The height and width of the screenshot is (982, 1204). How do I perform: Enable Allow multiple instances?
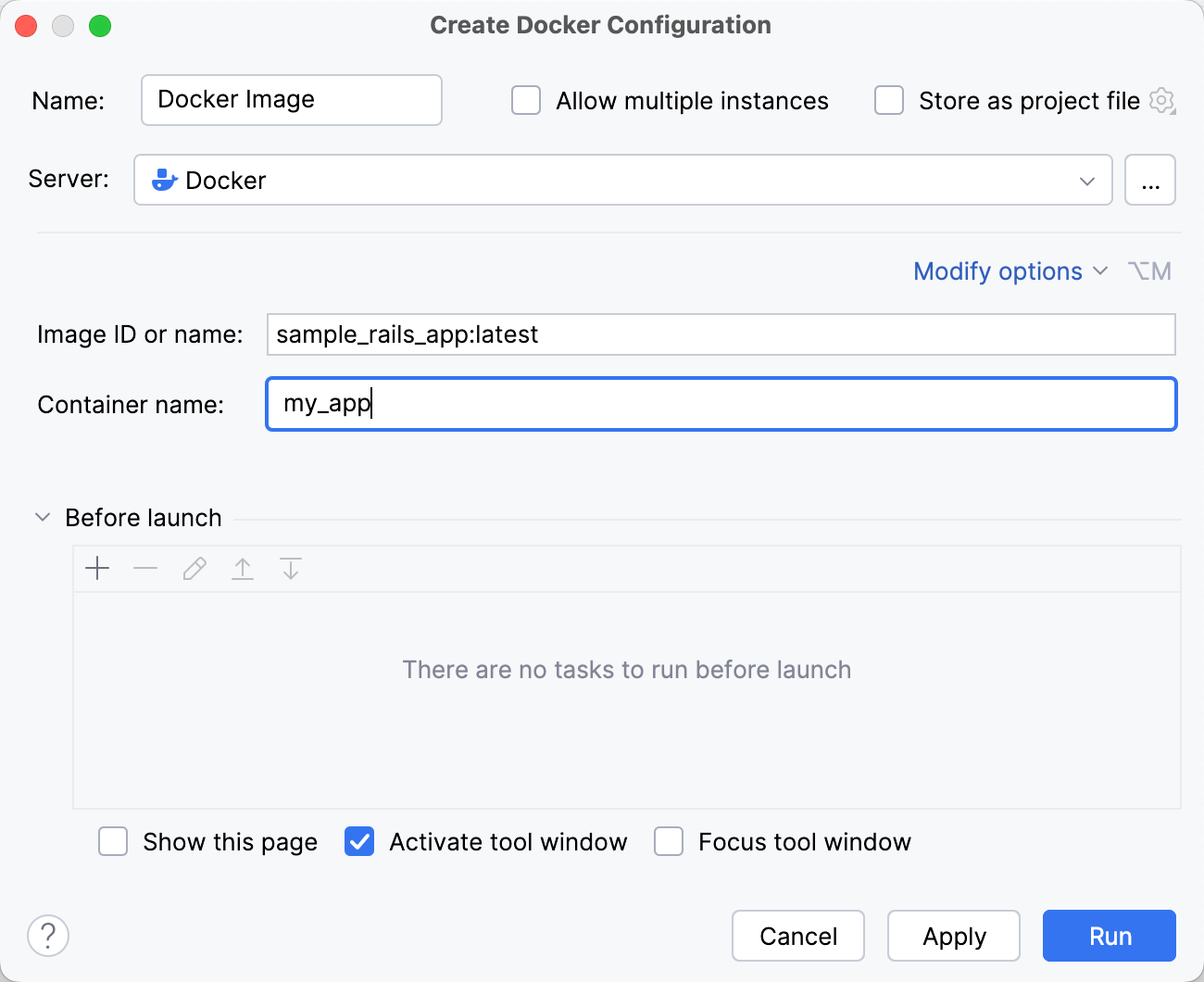point(525,100)
